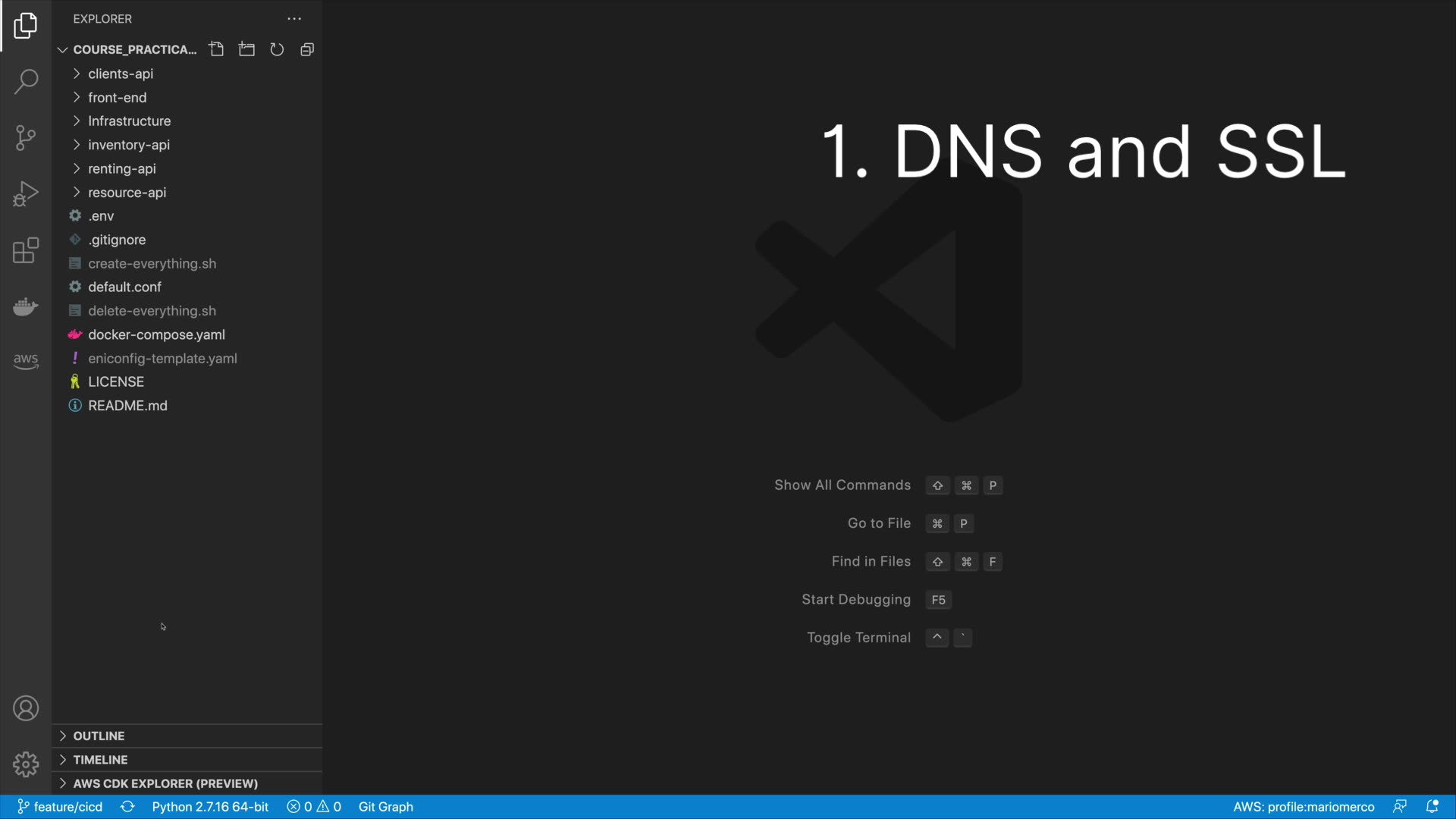The image size is (1456, 819).
Task: Expand the clients-api folder
Action: tap(121, 74)
